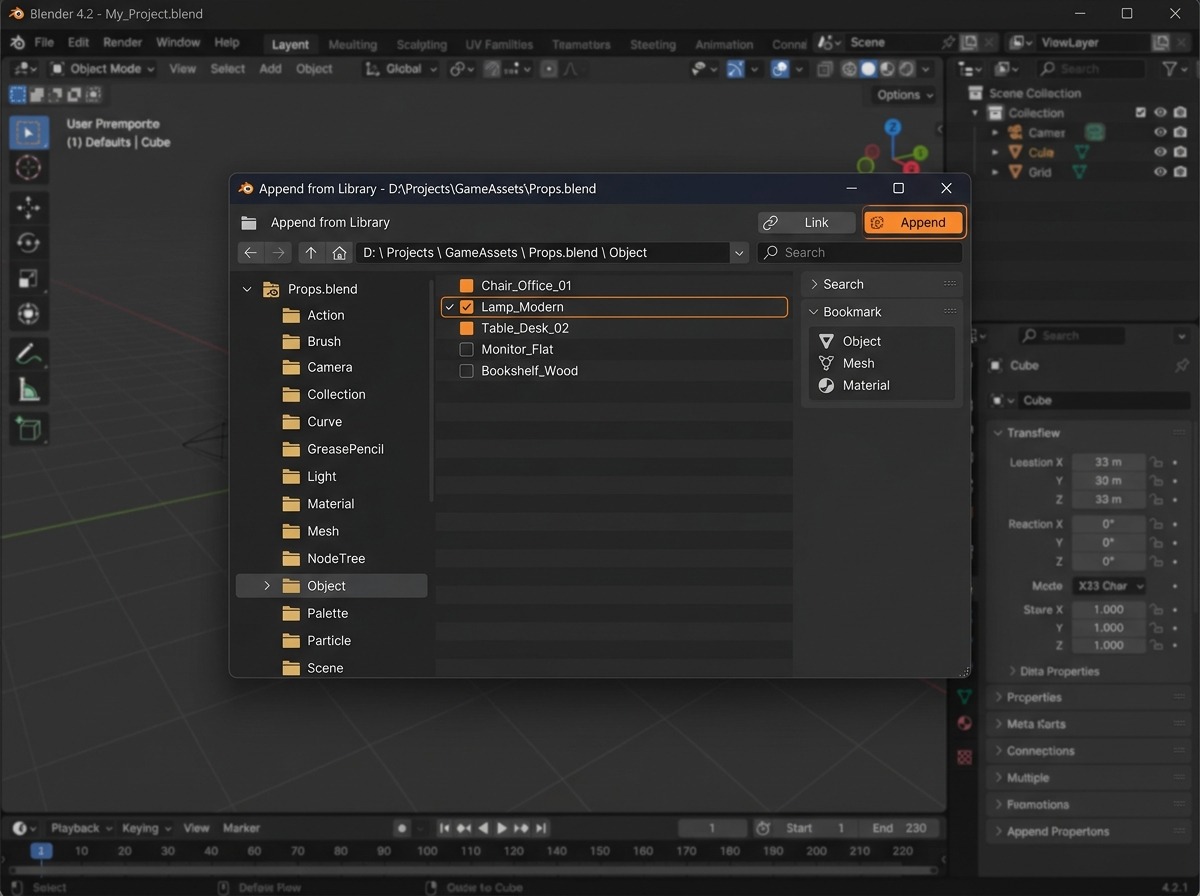Select the Transform tool in left toolbar
This screenshot has height=896, width=1200.
click(29, 314)
